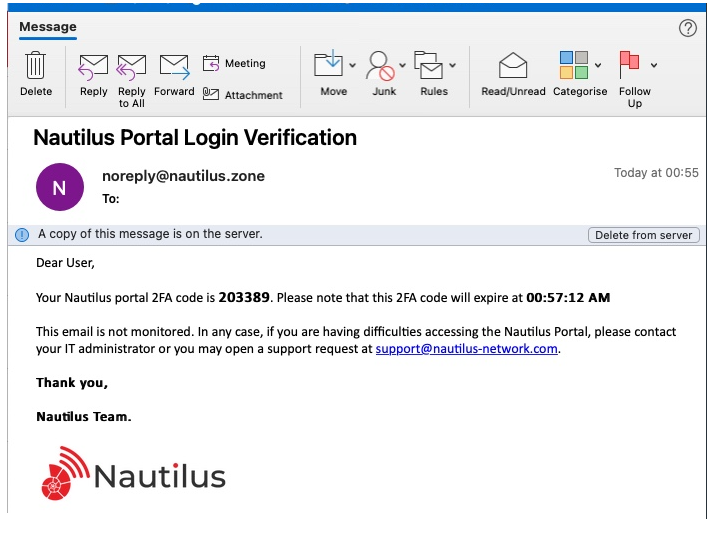
Task: Click the Categorise color squares
Action: click(x=573, y=65)
